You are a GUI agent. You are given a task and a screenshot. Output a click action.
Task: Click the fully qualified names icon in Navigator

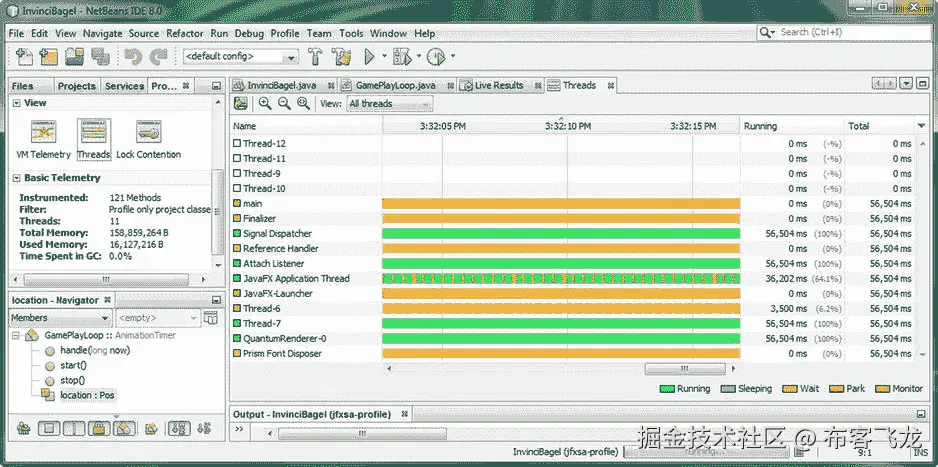151,428
